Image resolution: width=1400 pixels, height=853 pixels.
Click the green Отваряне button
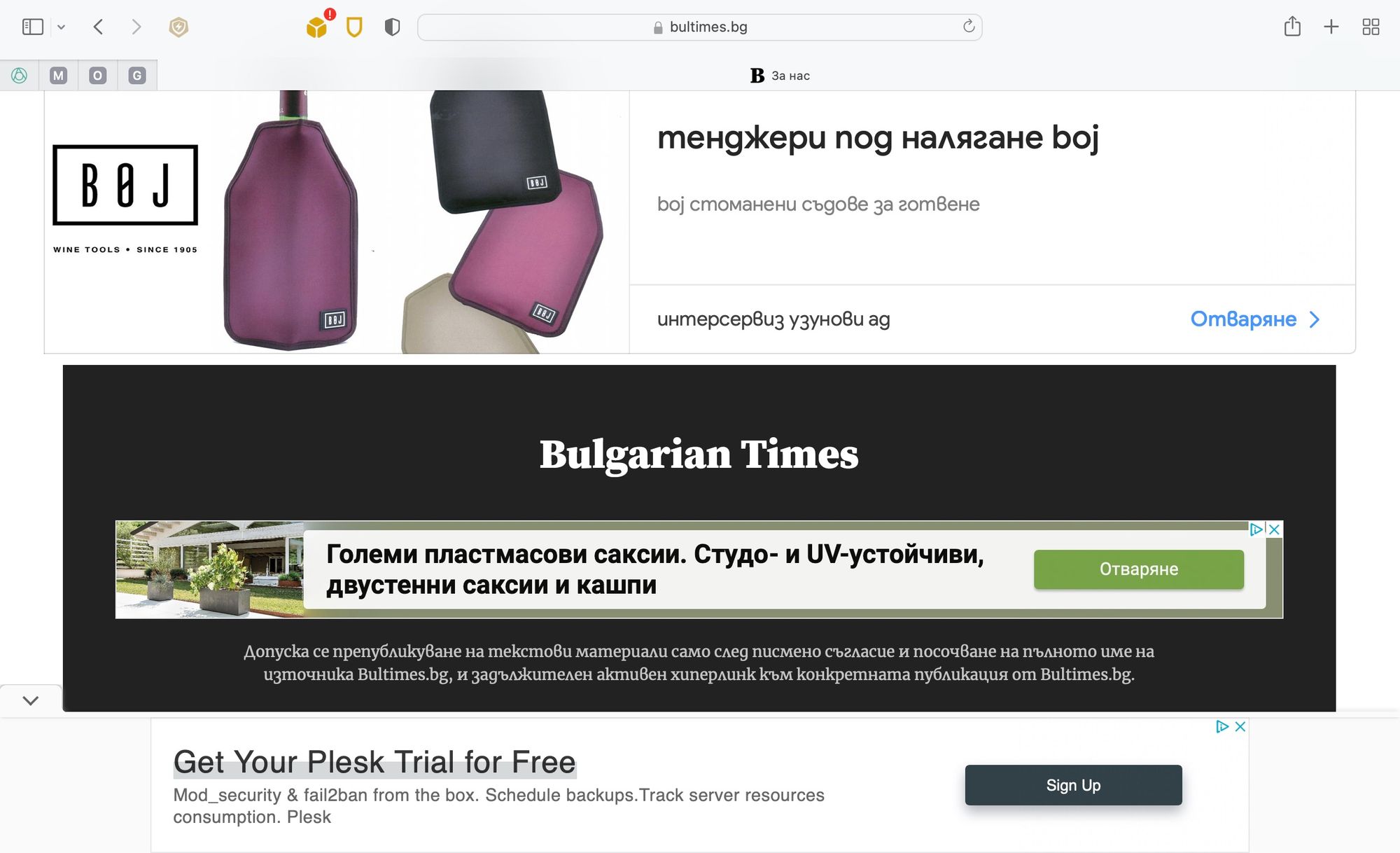(1139, 569)
